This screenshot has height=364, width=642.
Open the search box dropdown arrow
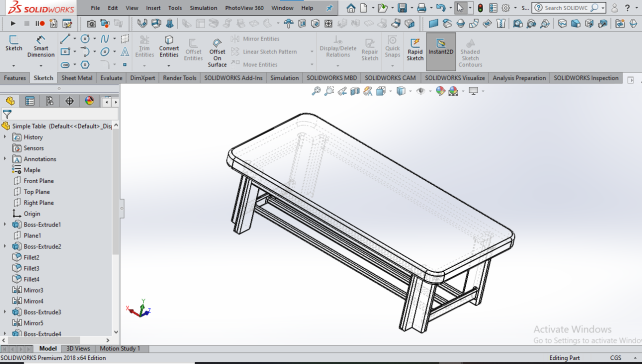click(x=603, y=8)
